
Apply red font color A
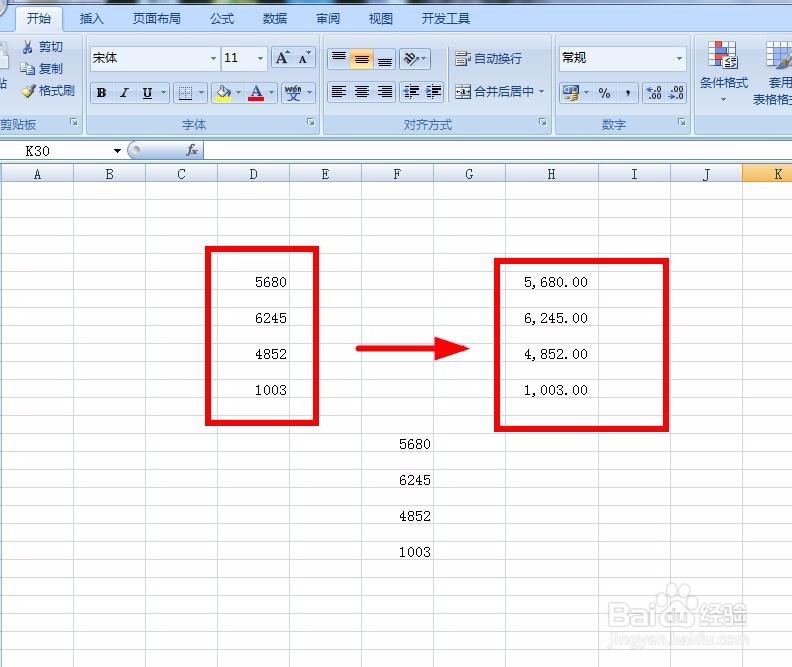(x=256, y=93)
